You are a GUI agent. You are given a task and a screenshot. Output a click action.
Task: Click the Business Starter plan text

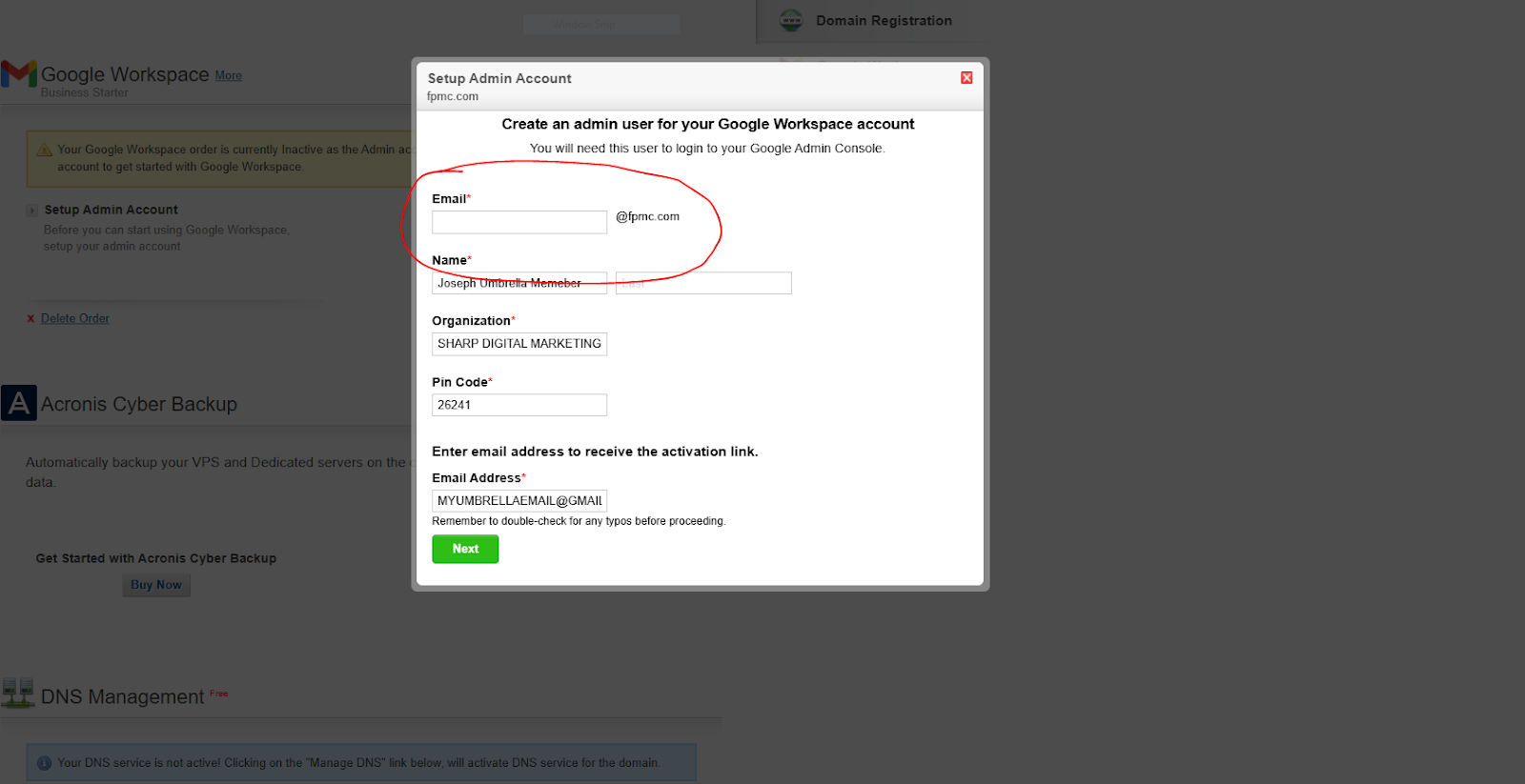85,92
